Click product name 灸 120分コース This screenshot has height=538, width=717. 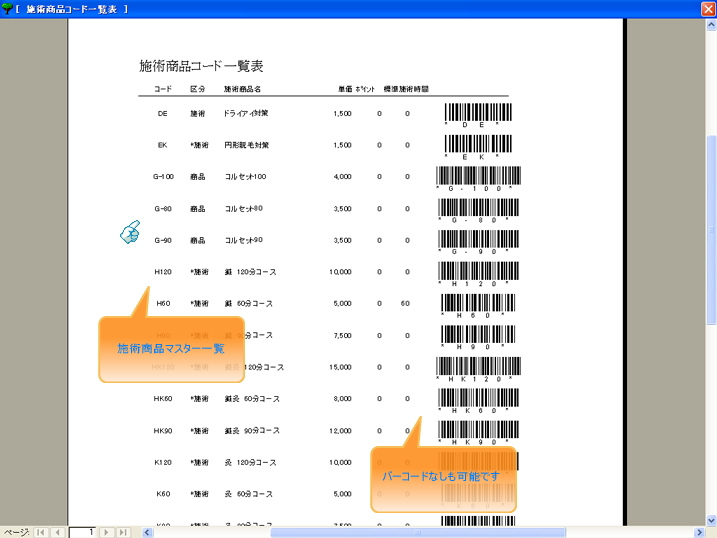[250, 462]
